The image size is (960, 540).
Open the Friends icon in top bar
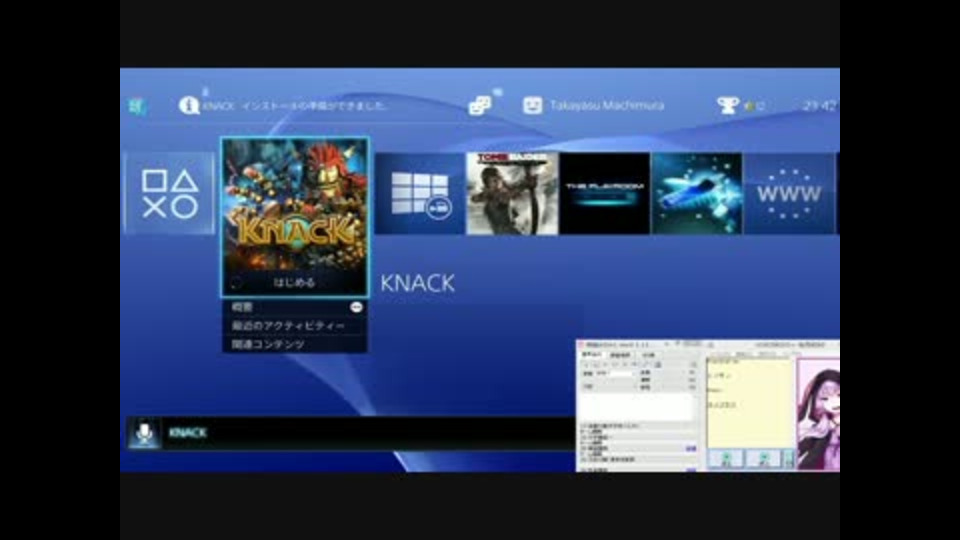(479, 105)
